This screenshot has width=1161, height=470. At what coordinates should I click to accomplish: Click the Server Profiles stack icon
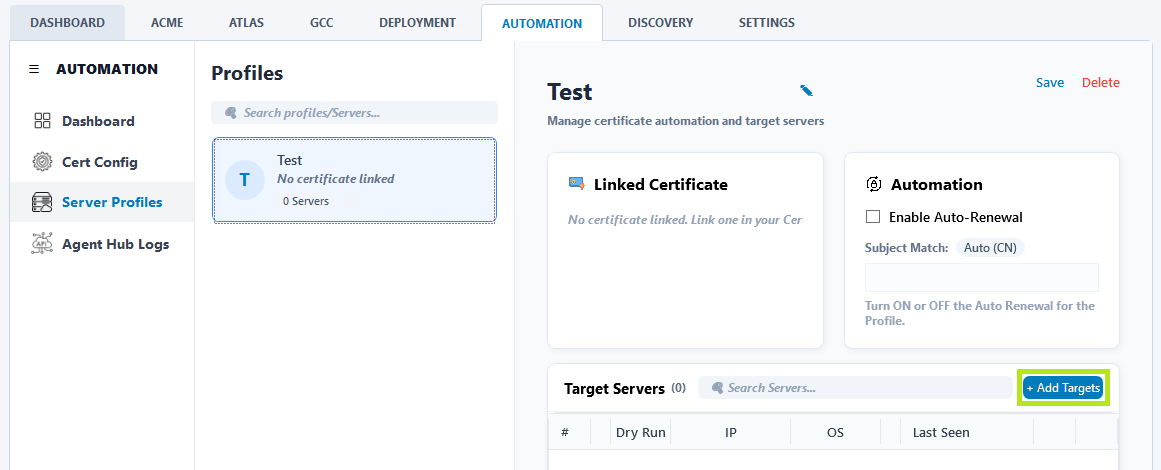[x=42, y=202]
